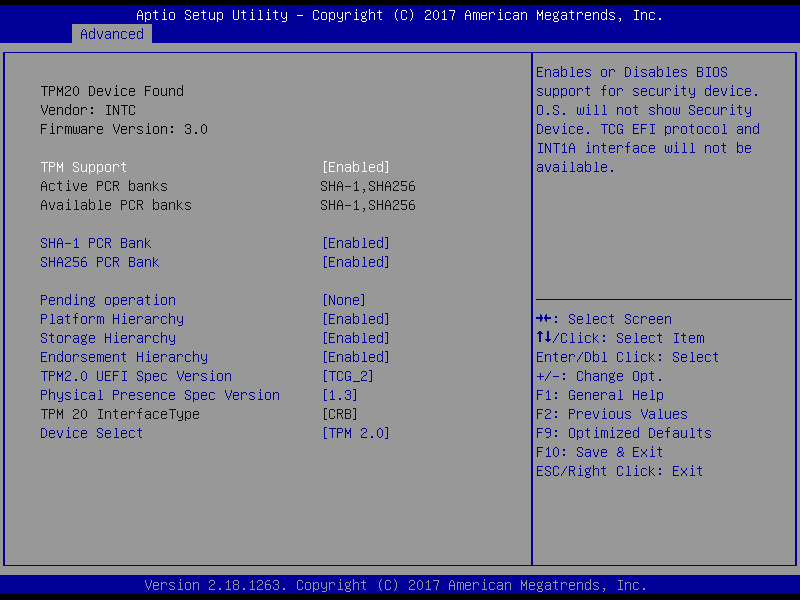Screen dimensions: 800x600
Task: Change Endorsement Hierarchy Enabled value
Action: tap(355, 357)
